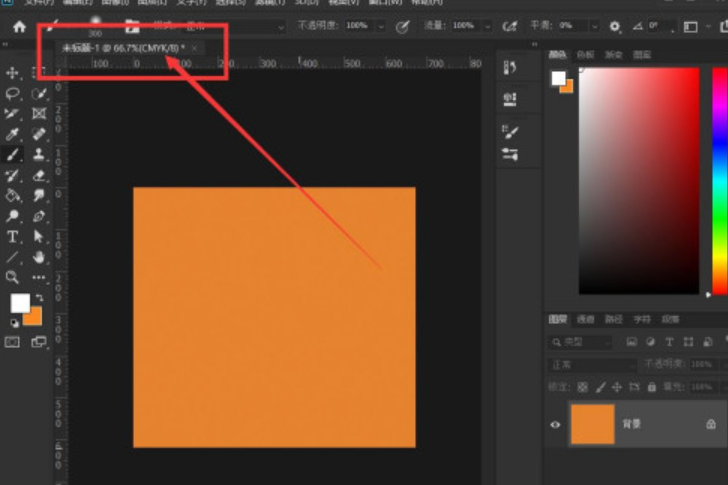Toggle lock all padlock
The height and width of the screenshot is (485, 728).
652,387
